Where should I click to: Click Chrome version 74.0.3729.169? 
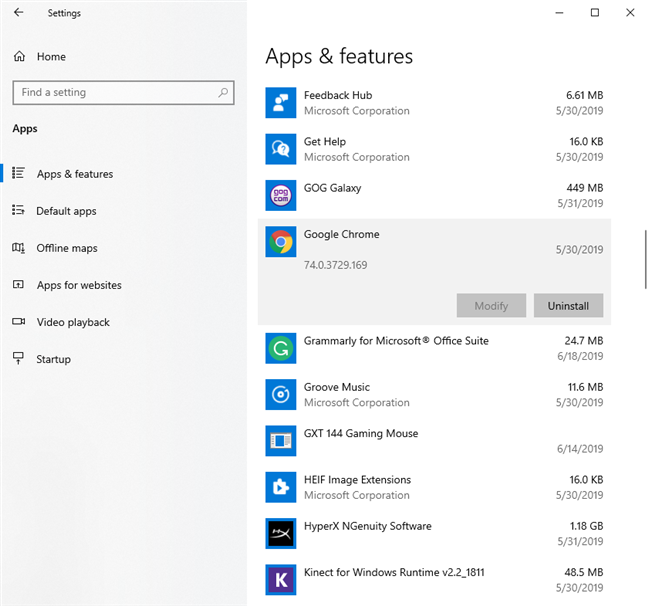[336, 265]
